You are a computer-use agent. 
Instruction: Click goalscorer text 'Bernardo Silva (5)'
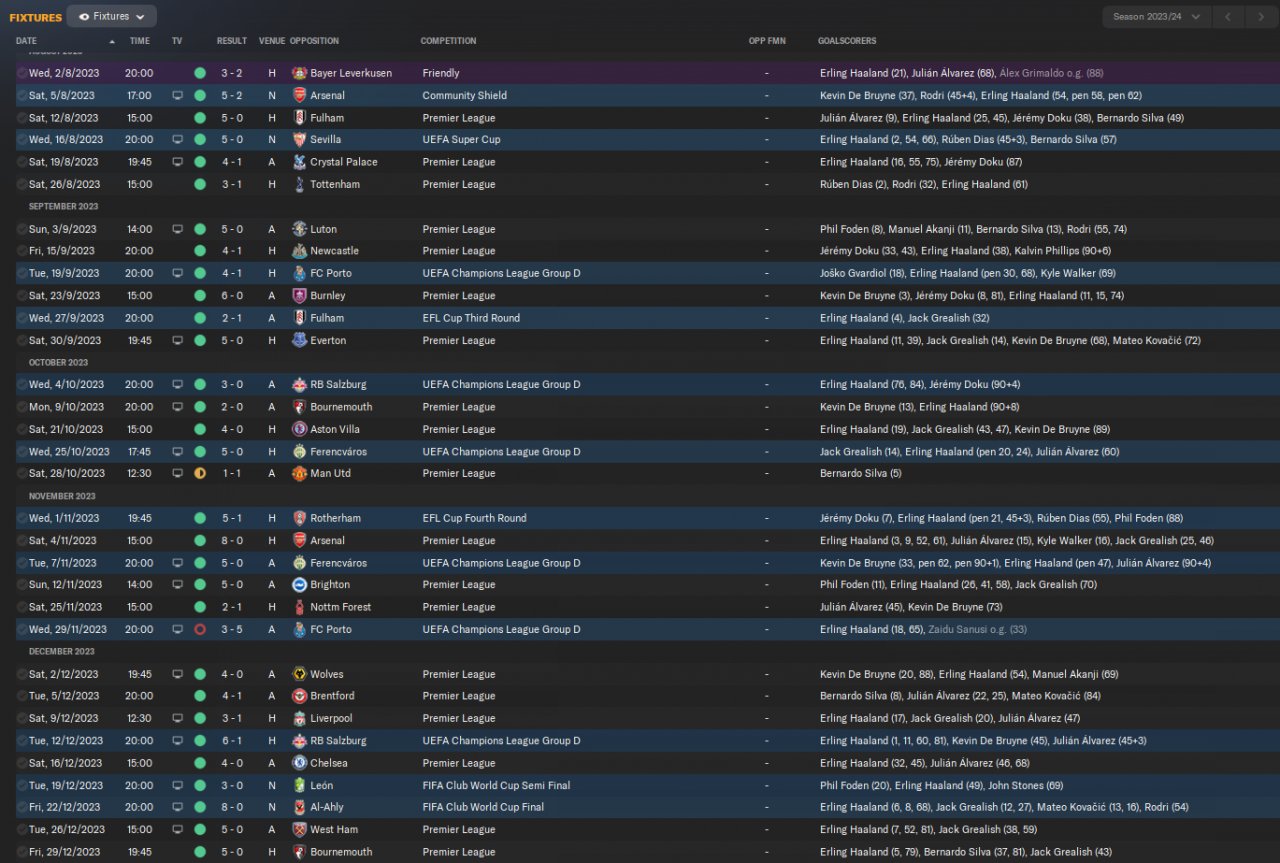pos(860,473)
